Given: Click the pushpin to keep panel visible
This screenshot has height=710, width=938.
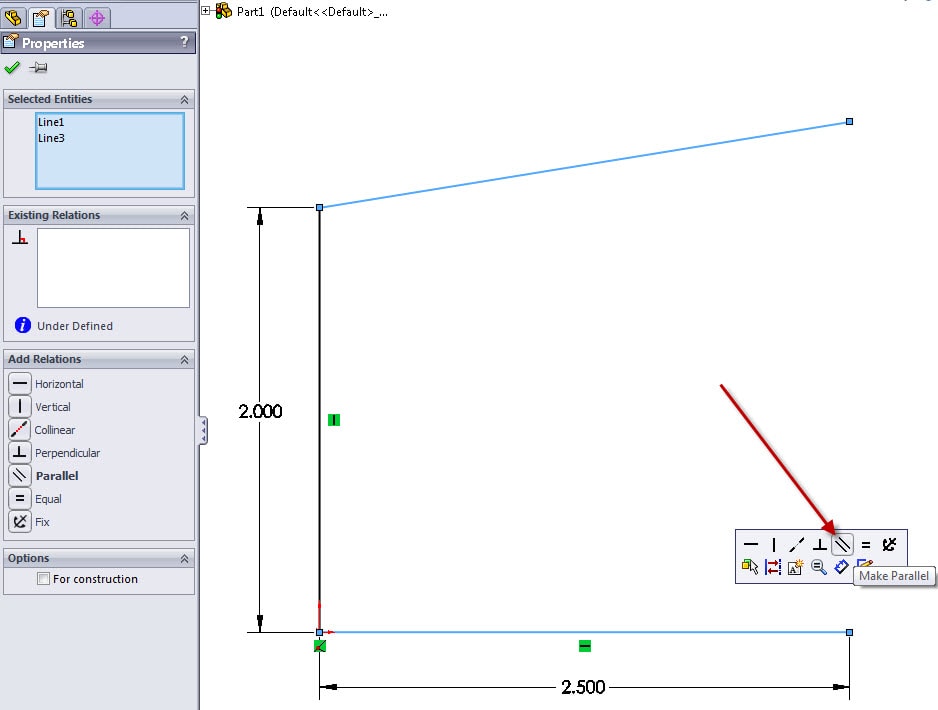Looking at the screenshot, I should [x=38, y=68].
